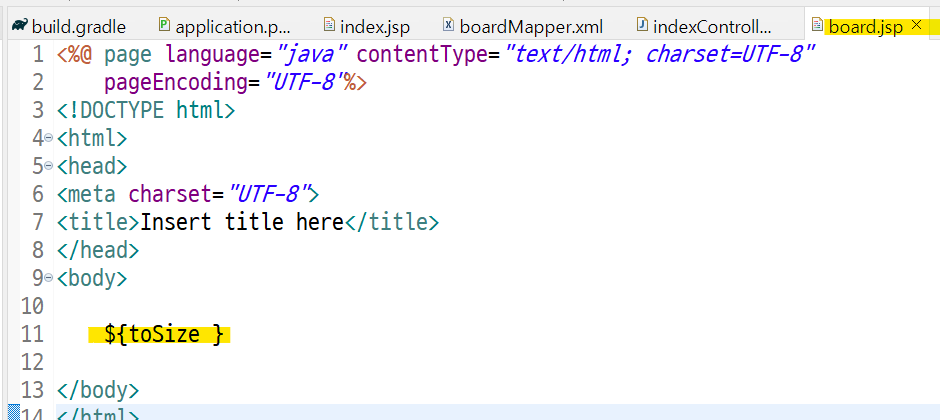Click the ${toSize } expression on line 11
The height and width of the screenshot is (420, 943).
click(x=164, y=334)
